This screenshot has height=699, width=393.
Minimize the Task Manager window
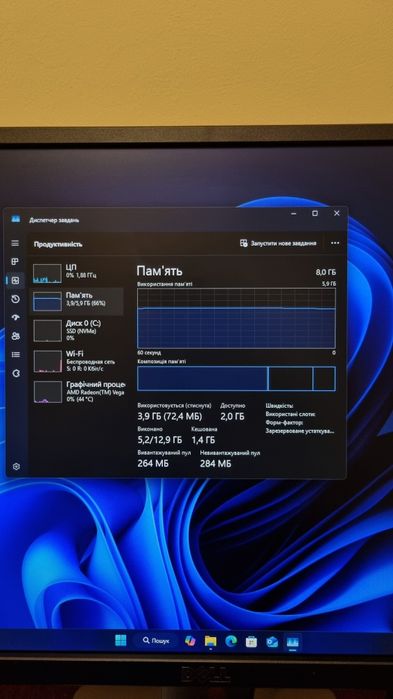pyautogui.click(x=294, y=214)
